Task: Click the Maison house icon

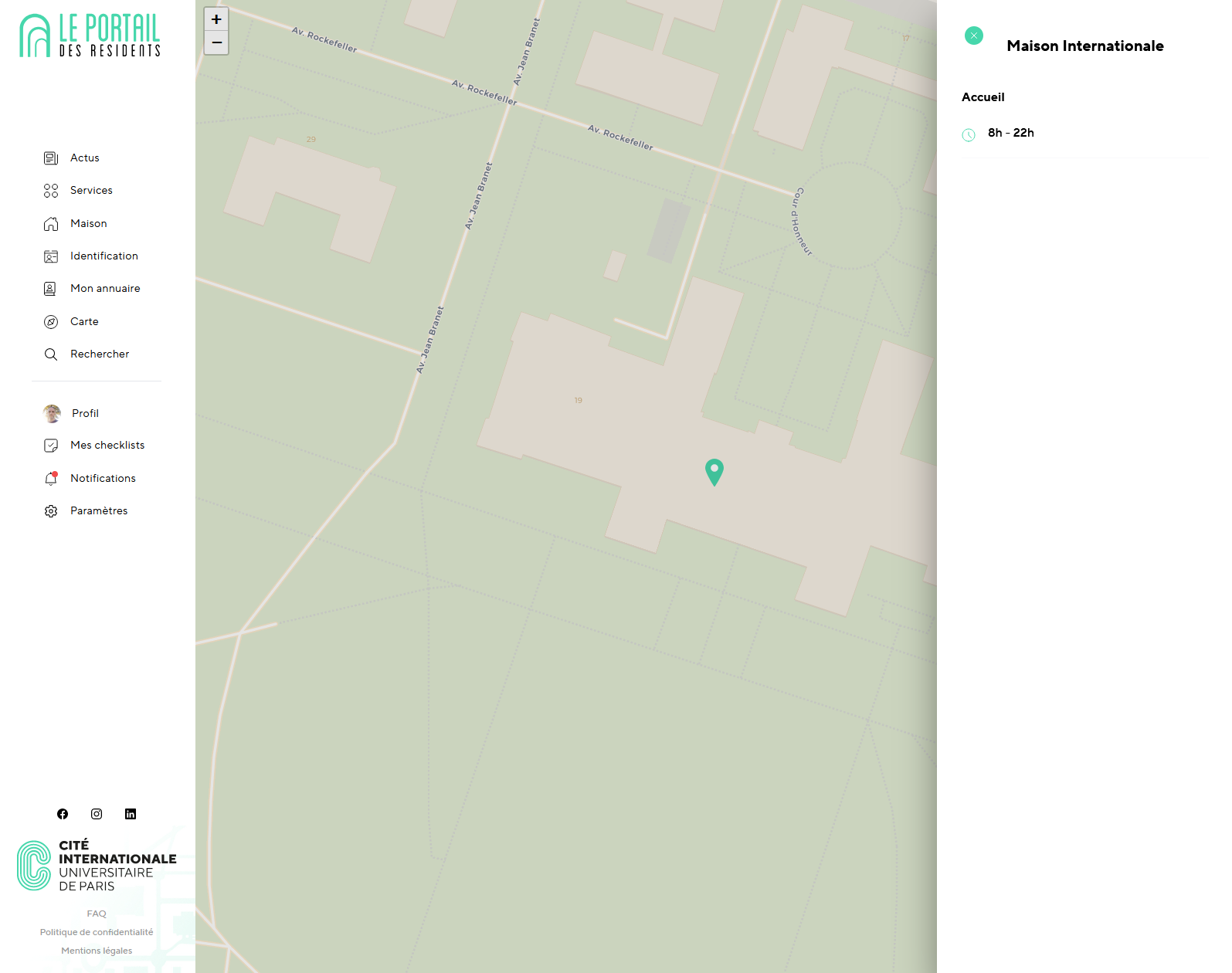Action: point(51,224)
